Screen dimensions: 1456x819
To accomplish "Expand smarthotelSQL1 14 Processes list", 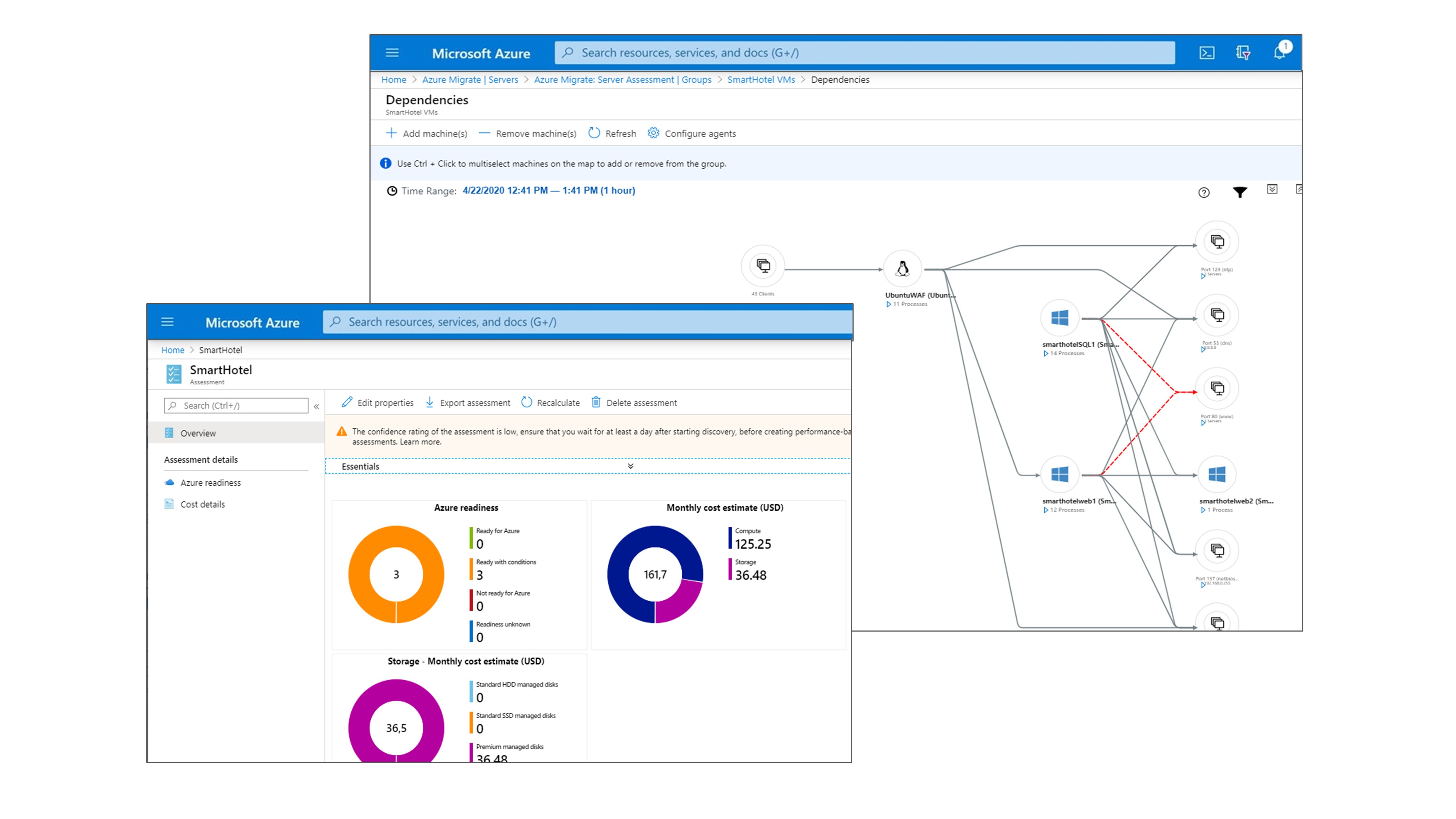I will pos(1045,353).
